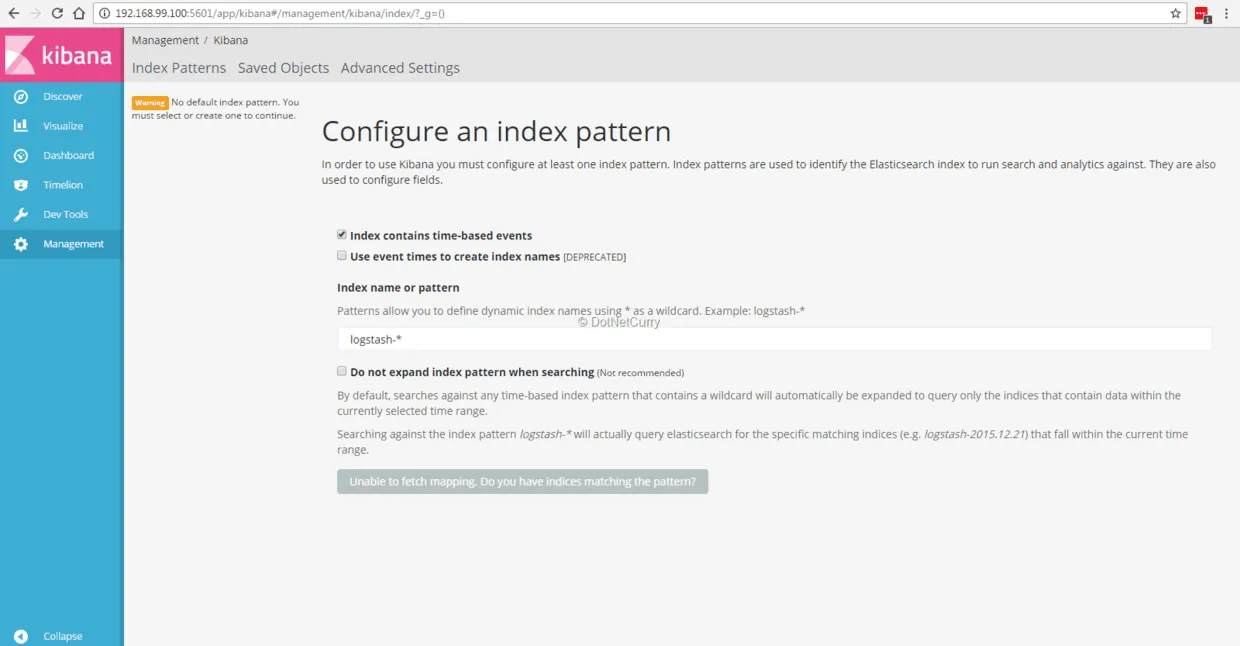Click Dev Tools label in sidebar
This screenshot has height=646, width=1240.
66,215
